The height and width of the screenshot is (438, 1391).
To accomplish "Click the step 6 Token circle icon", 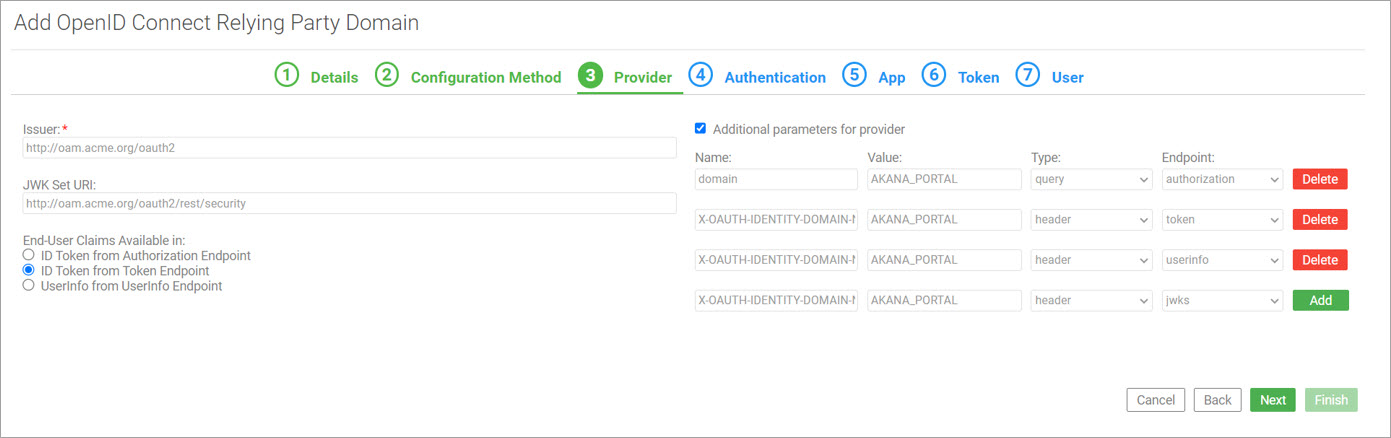I will pos(933,75).
